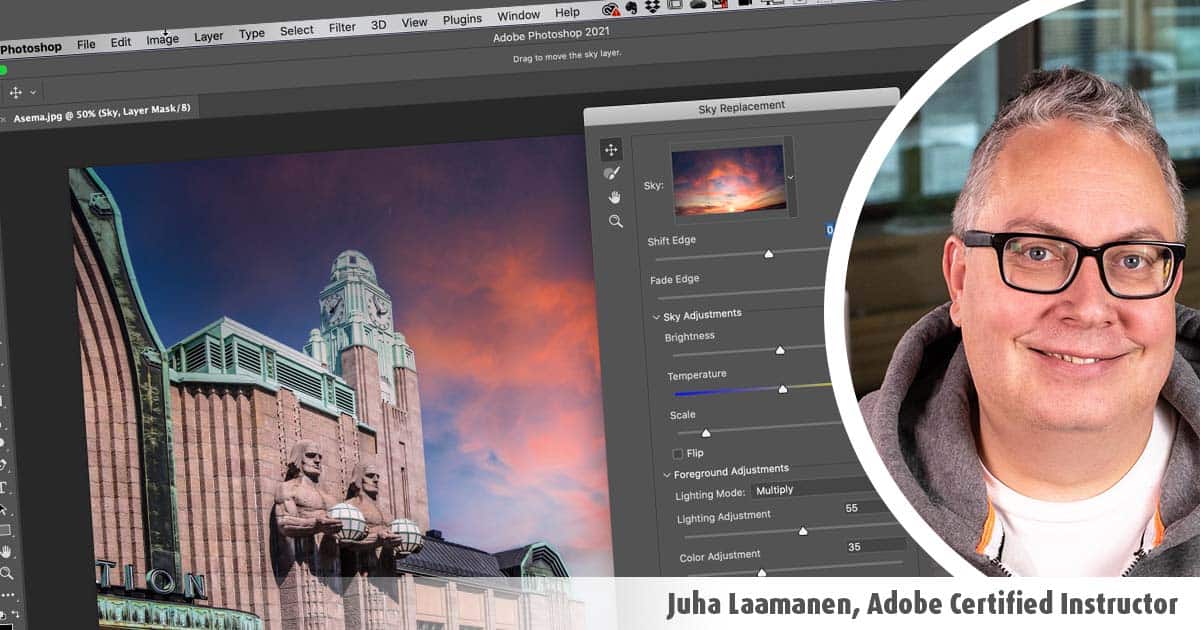
Task: Click the sunset Sky preview thumbnail
Action: pyautogui.click(x=727, y=179)
